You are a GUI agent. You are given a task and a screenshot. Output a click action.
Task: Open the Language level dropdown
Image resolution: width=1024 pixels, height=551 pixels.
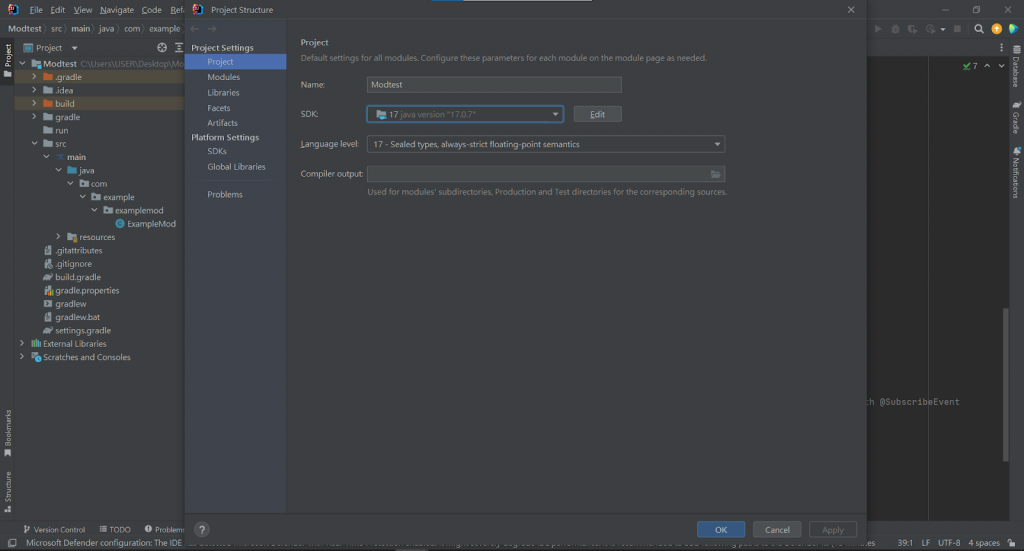[546, 144]
